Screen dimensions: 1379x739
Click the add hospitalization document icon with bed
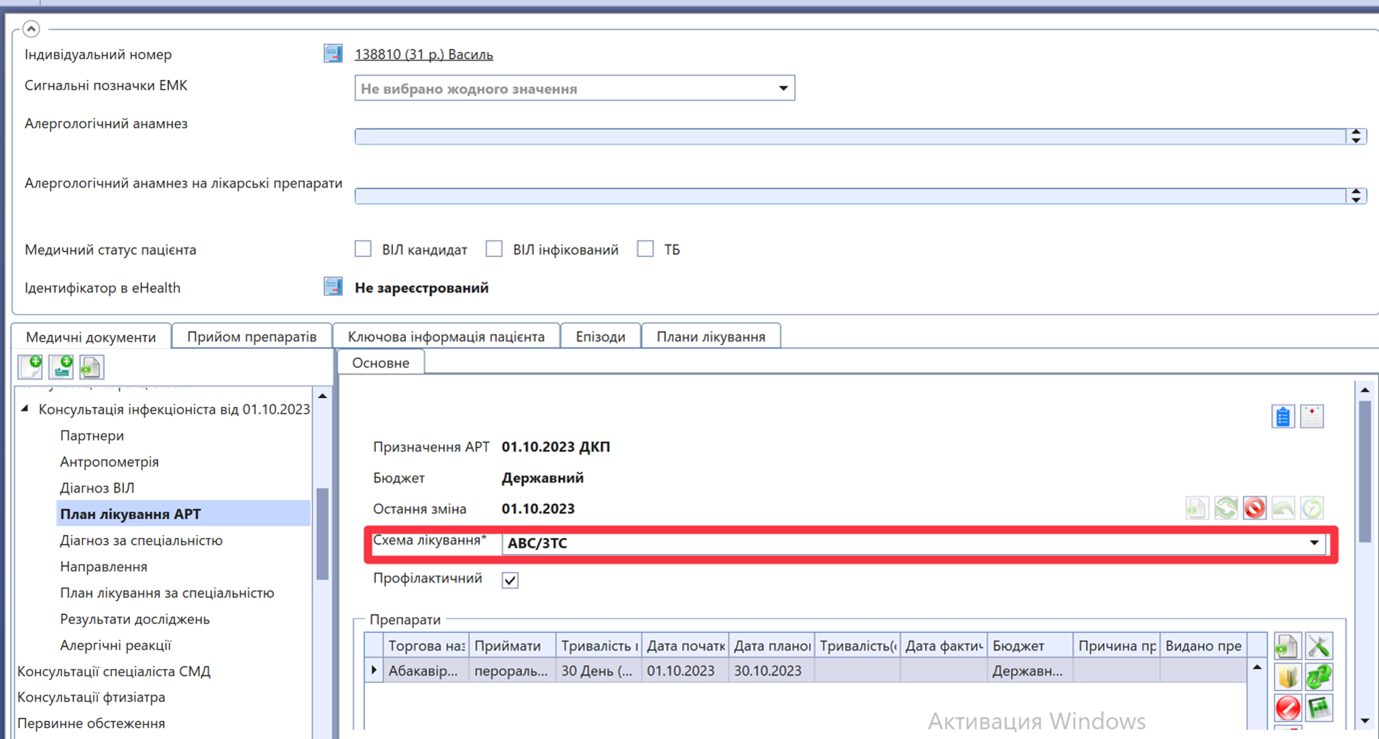click(61, 367)
